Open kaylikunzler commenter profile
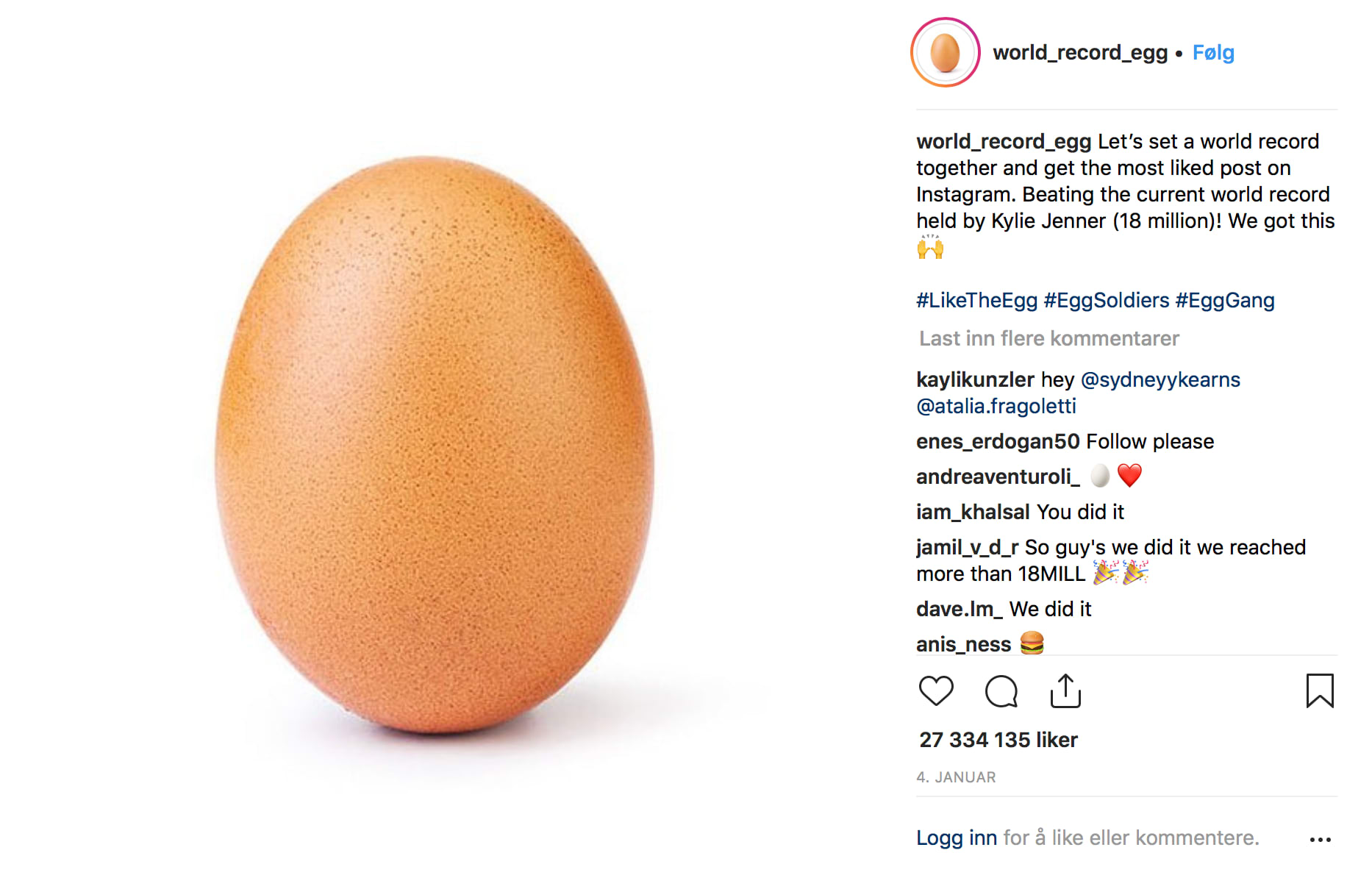The image size is (1372, 878). point(975,379)
